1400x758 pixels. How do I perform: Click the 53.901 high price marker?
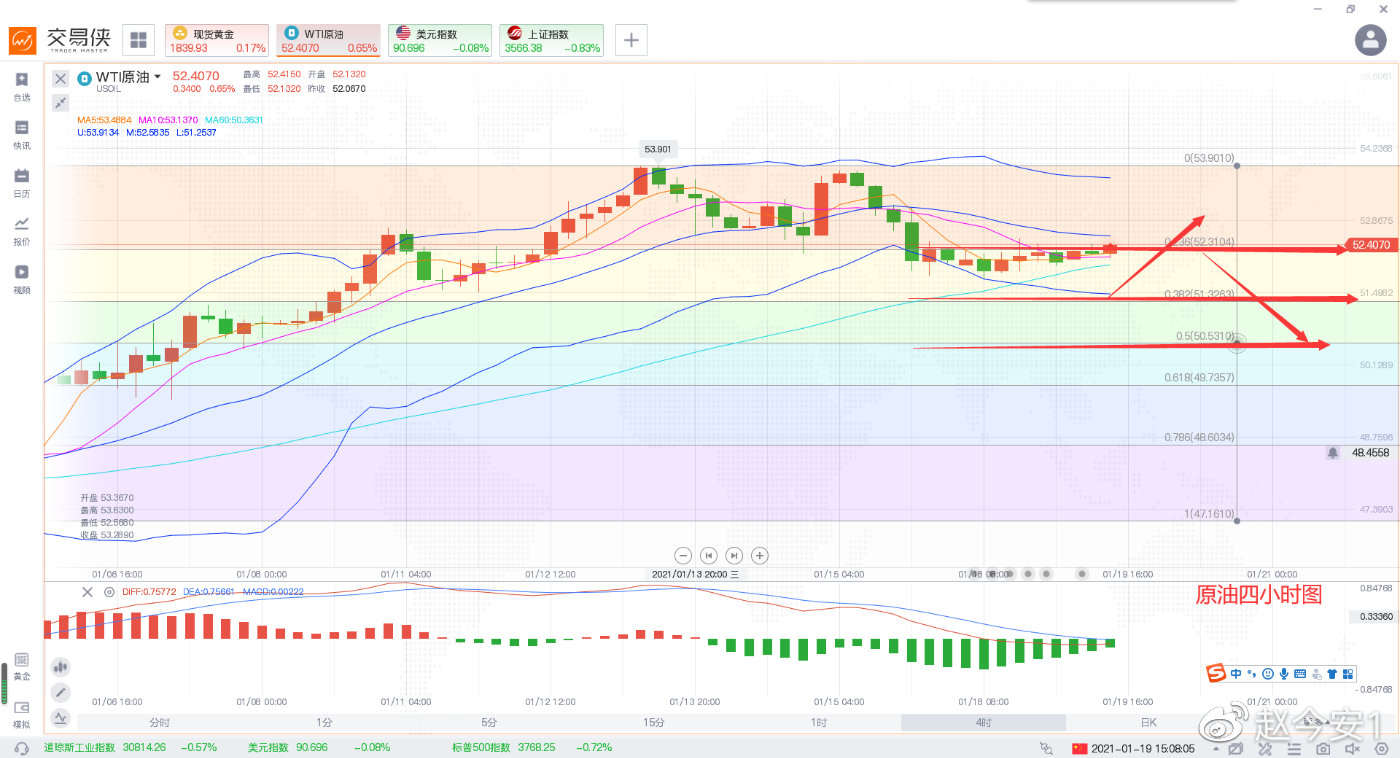tap(657, 149)
